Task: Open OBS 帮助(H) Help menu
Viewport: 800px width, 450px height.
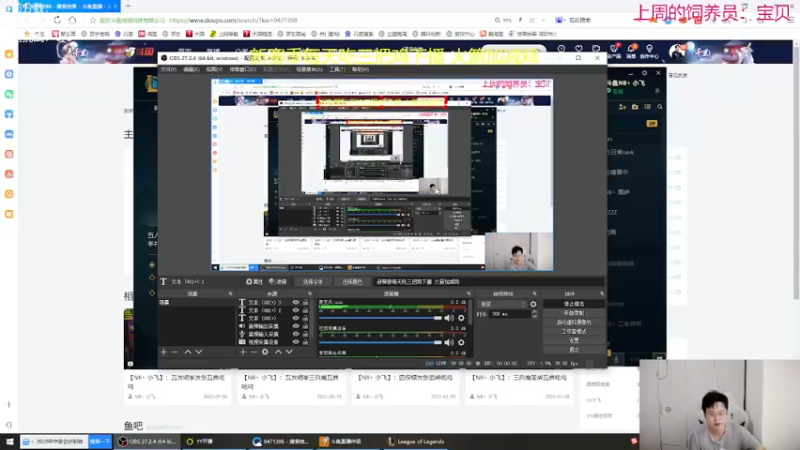Action: tap(360, 69)
